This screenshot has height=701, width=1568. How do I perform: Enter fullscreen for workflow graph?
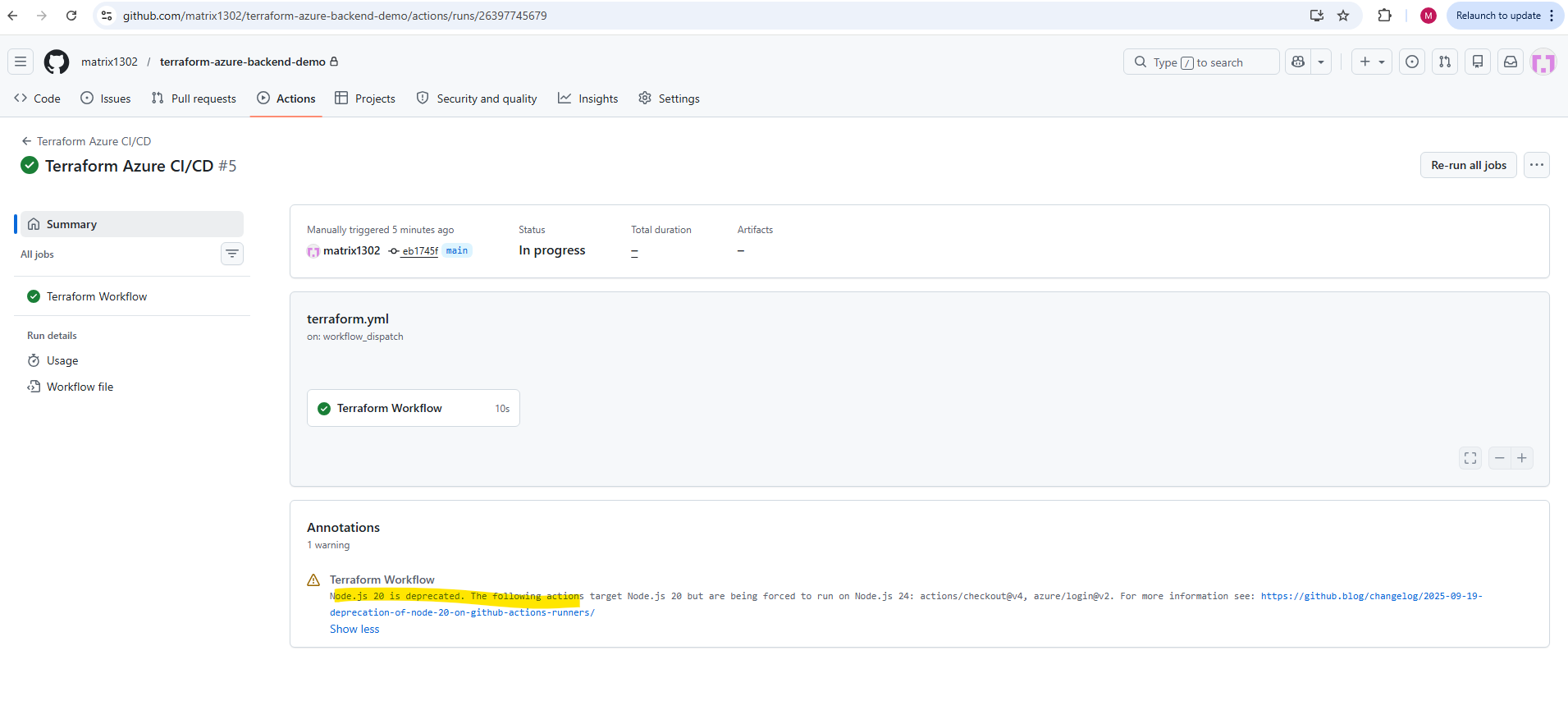coord(1470,458)
